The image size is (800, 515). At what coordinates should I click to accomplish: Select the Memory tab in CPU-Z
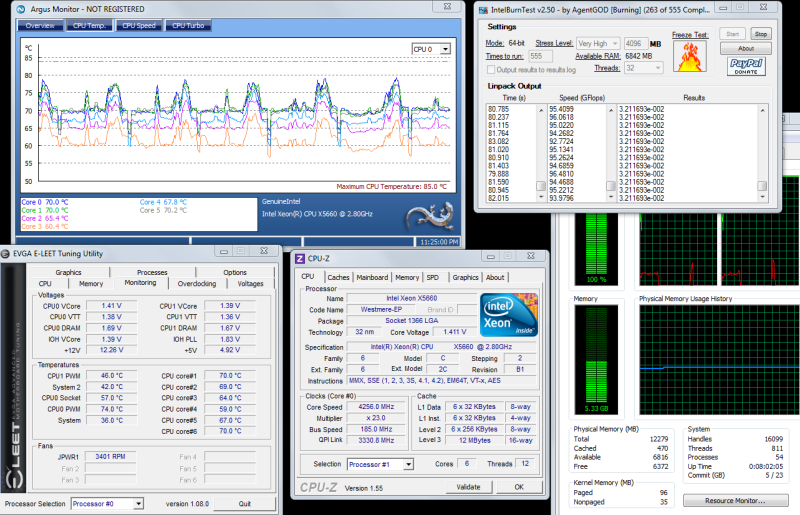(407, 277)
